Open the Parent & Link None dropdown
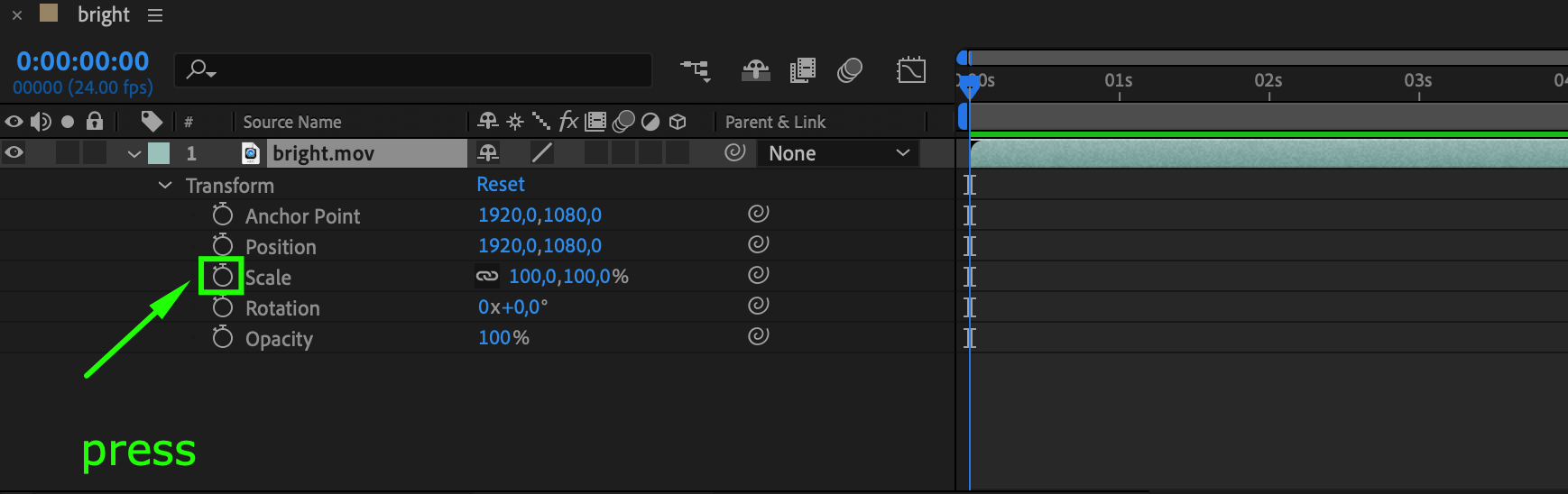 (x=838, y=153)
